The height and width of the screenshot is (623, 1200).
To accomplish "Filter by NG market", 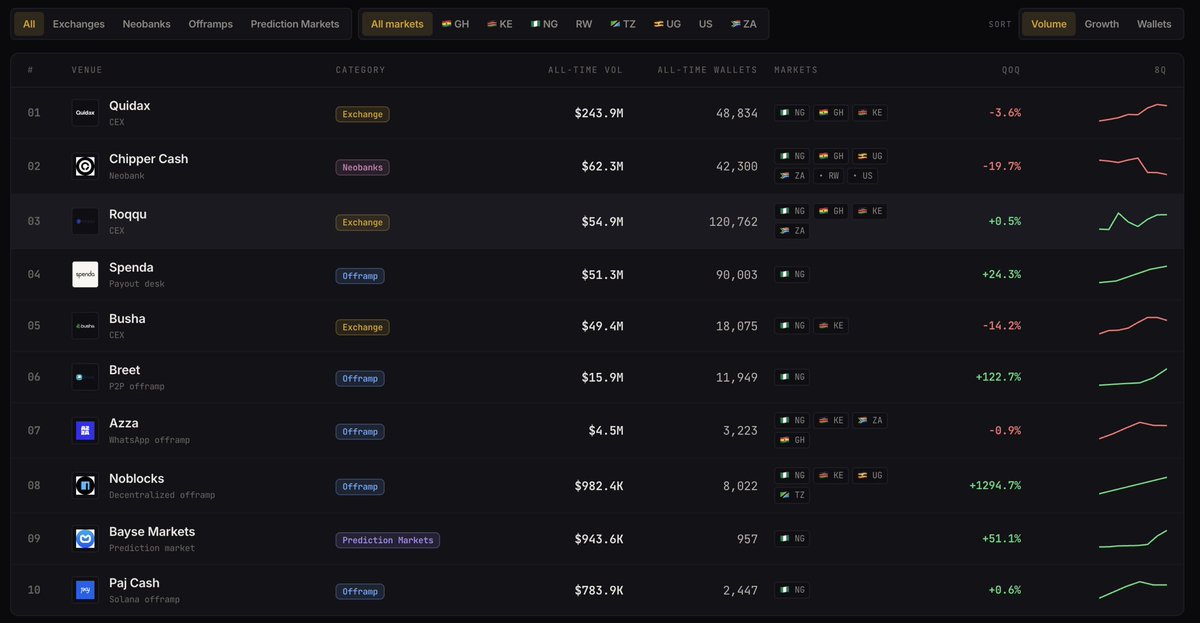I will pyautogui.click(x=544, y=24).
